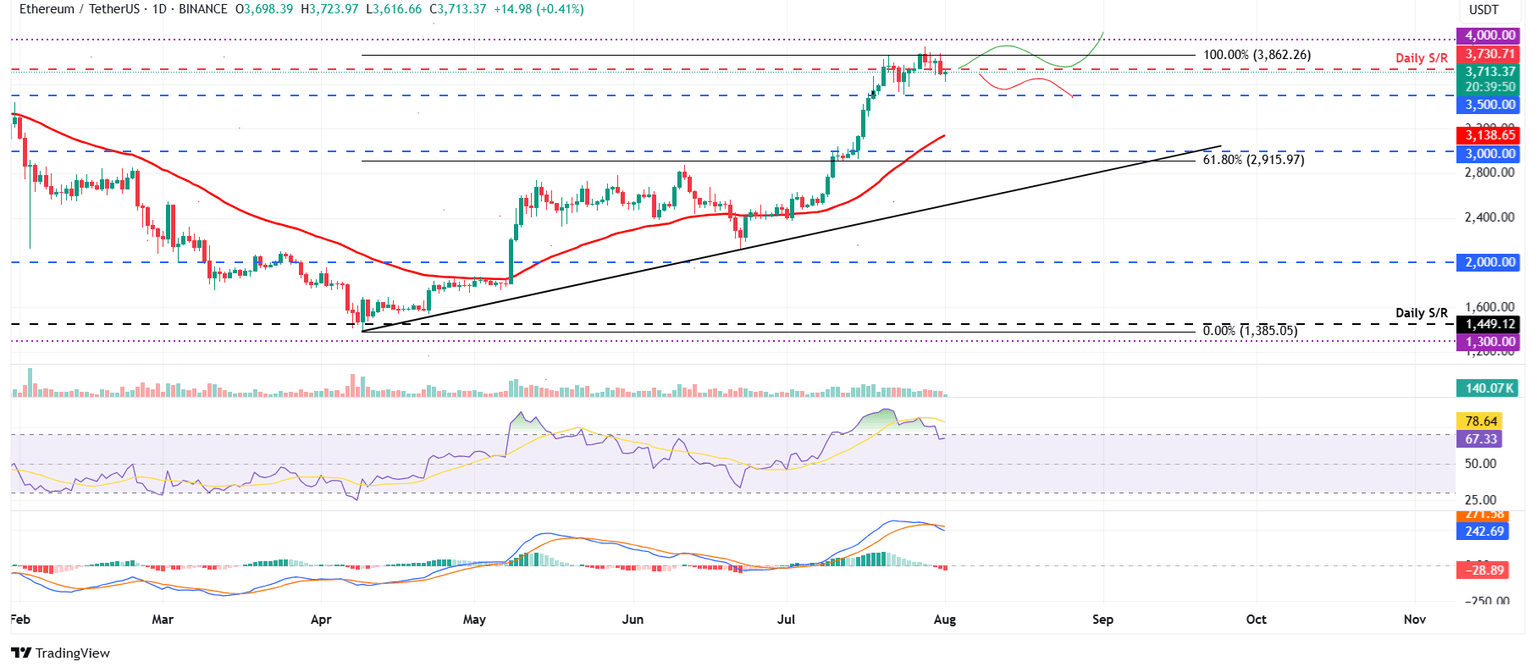Click the Sep label on the time axis
Image resolution: width=1536 pixels, height=671 pixels.
coord(1102,619)
